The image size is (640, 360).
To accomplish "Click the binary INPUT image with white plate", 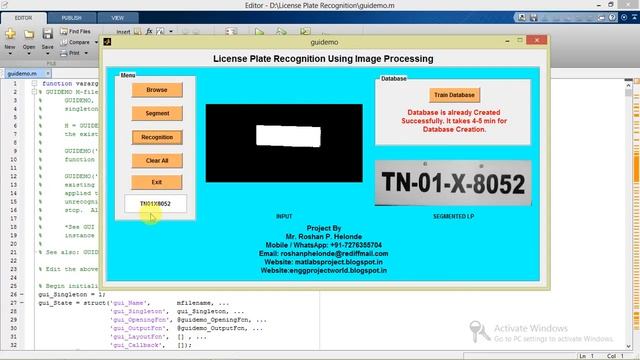I will pyautogui.click(x=284, y=143).
